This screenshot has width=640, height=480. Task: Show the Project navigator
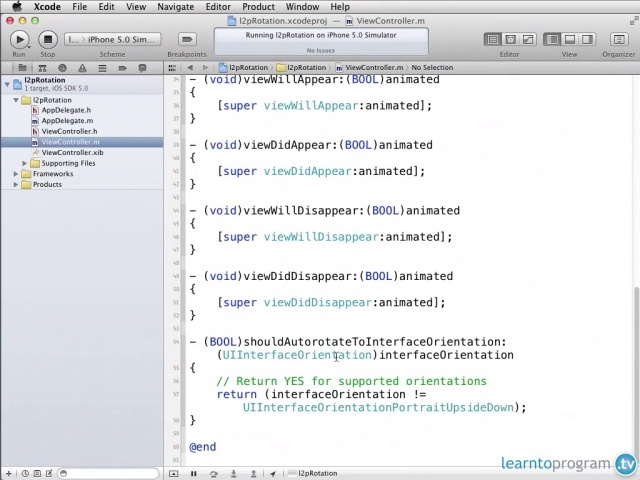(x=22, y=68)
